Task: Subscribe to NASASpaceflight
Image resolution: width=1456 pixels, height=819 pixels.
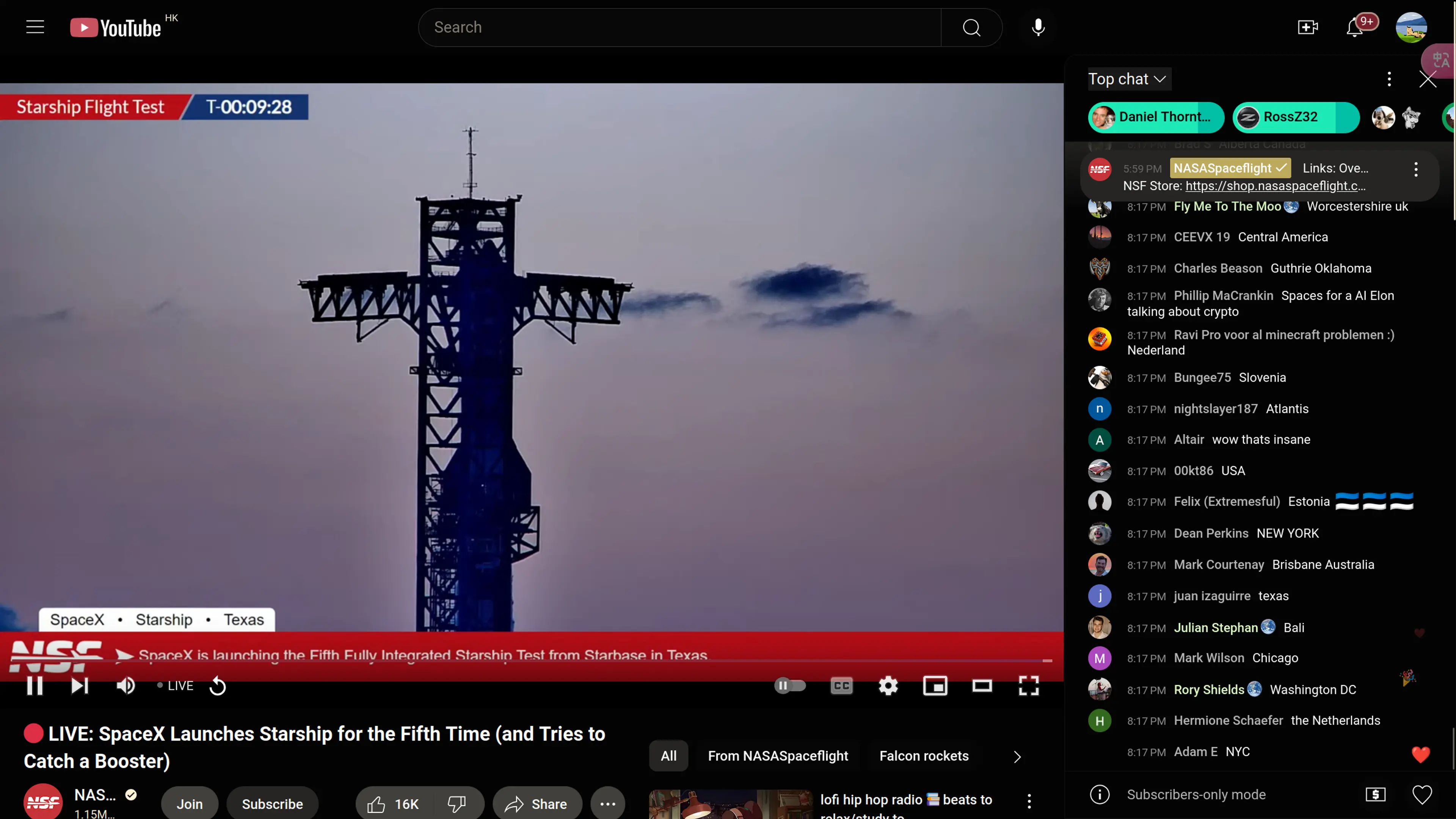Action: (273, 804)
